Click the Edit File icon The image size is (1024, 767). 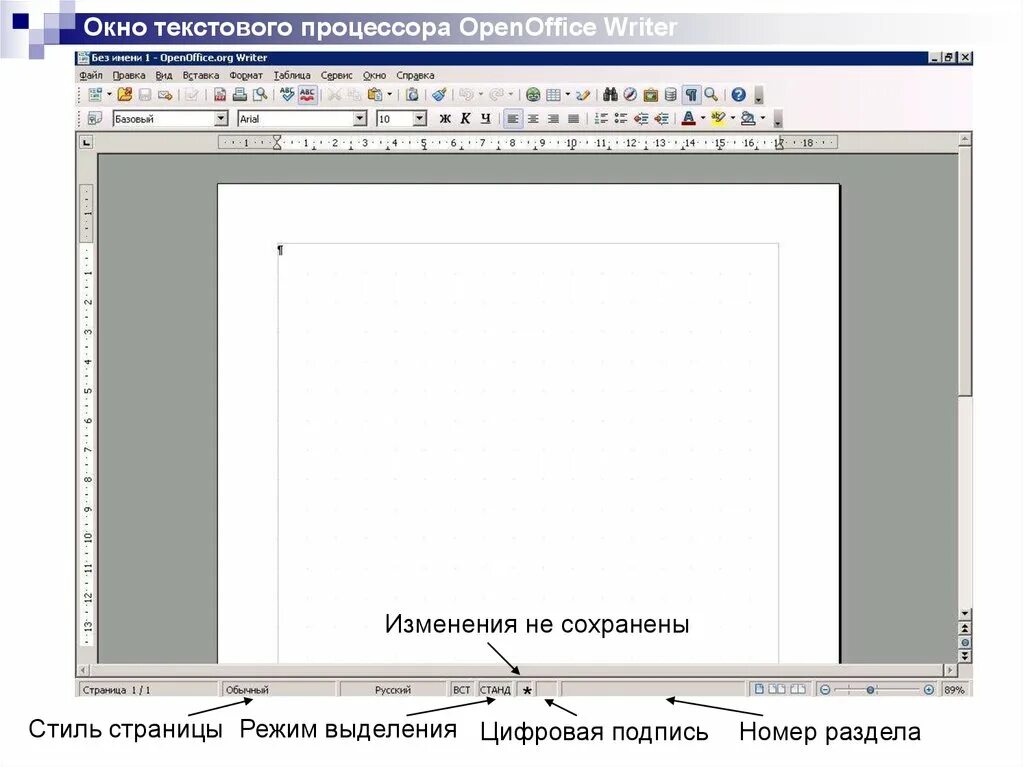pyautogui.click(x=192, y=95)
